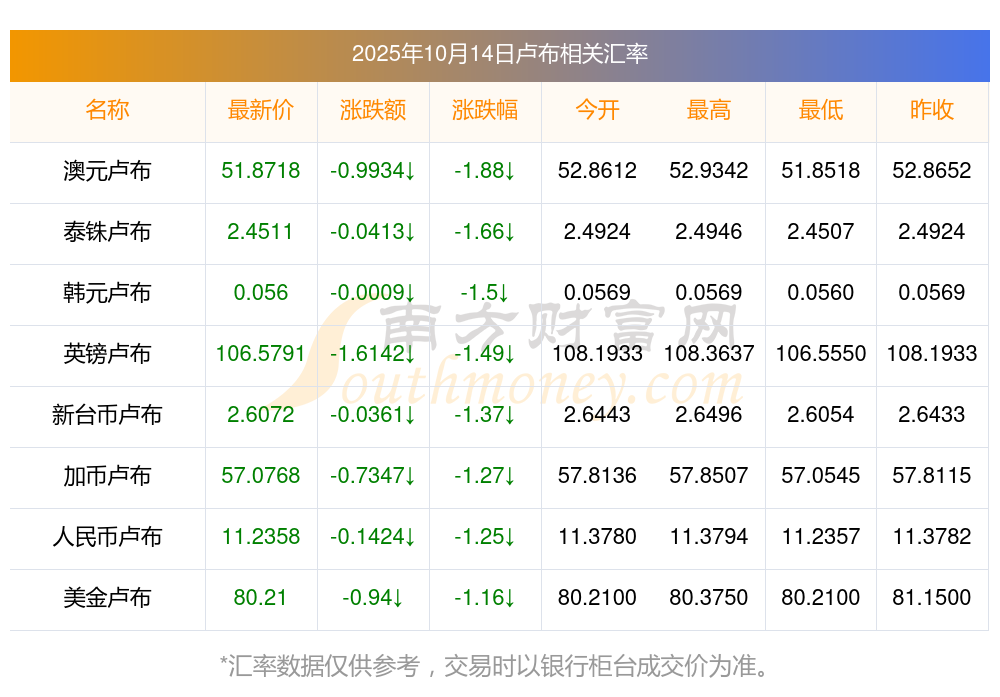Select the 涨跌幅 column header
This screenshot has width=1000, height=697.
pos(485,111)
